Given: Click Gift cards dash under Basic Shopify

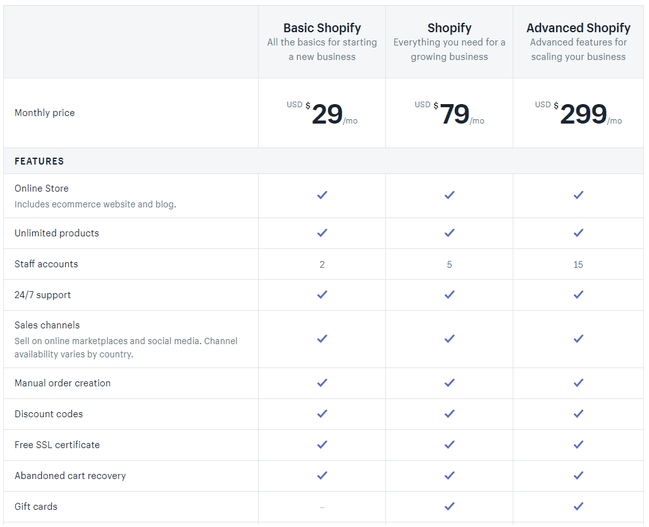Looking at the screenshot, I should point(322,507).
